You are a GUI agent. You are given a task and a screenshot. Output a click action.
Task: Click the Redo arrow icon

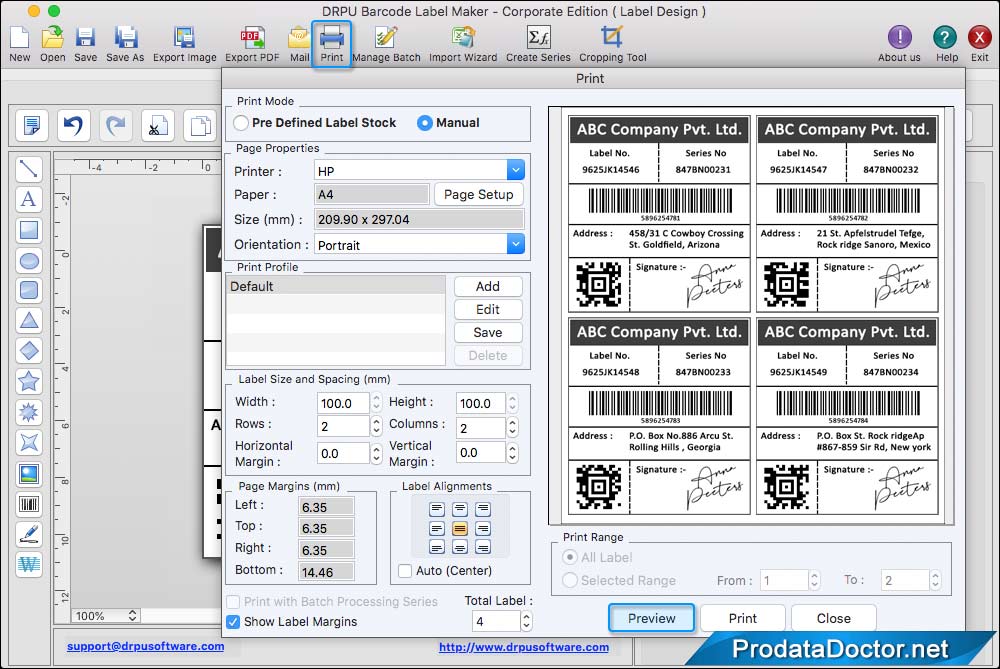click(115, 125)
